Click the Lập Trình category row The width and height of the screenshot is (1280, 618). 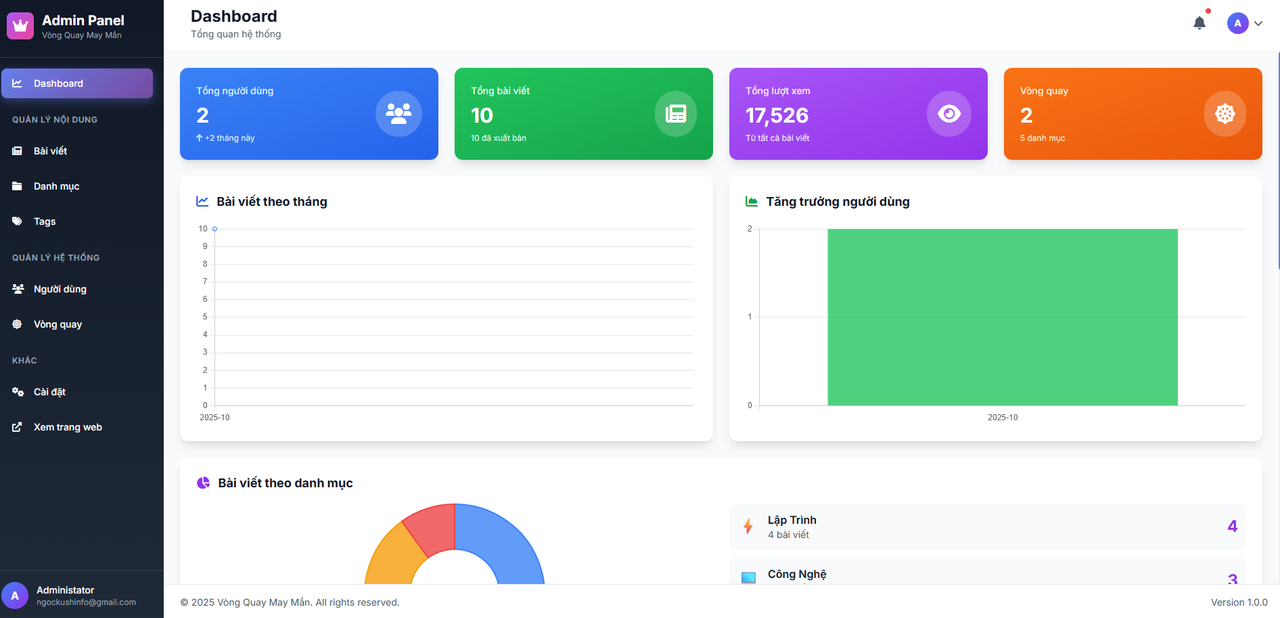(989, 527)
